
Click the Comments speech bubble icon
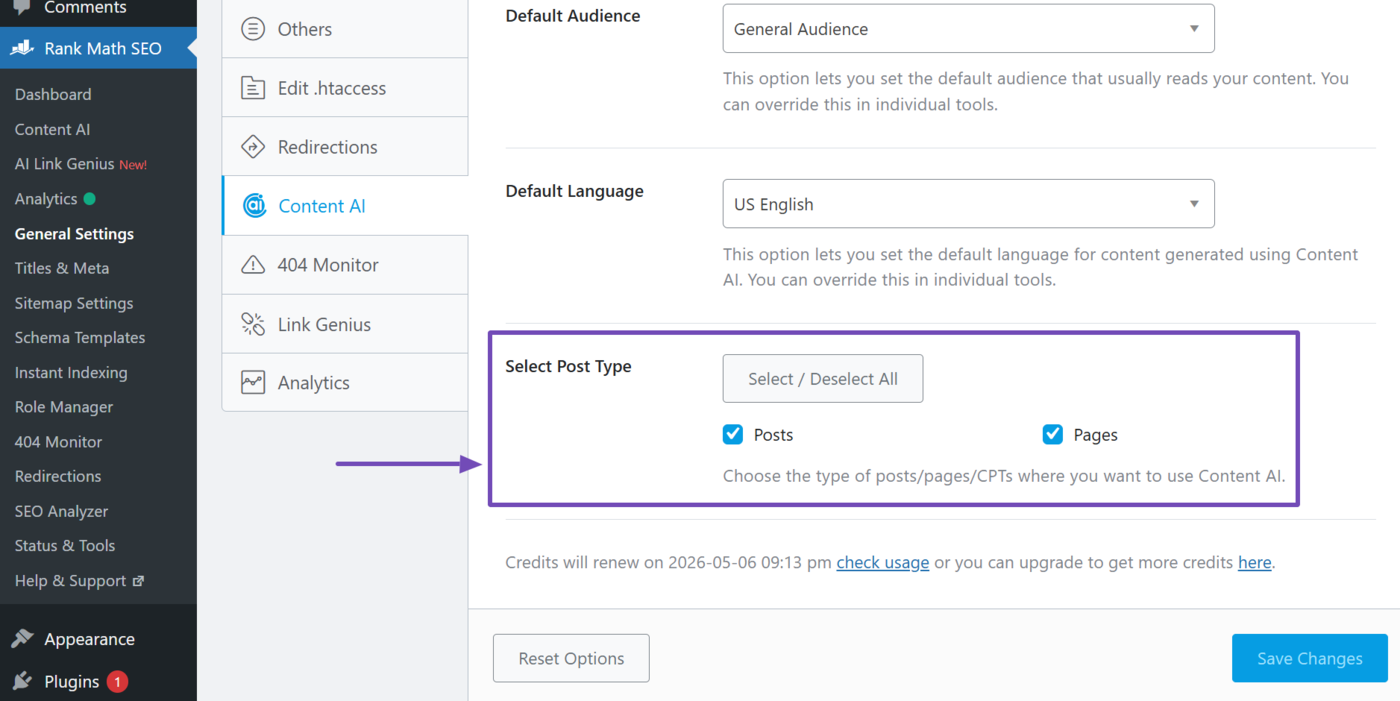coord(22,7)
